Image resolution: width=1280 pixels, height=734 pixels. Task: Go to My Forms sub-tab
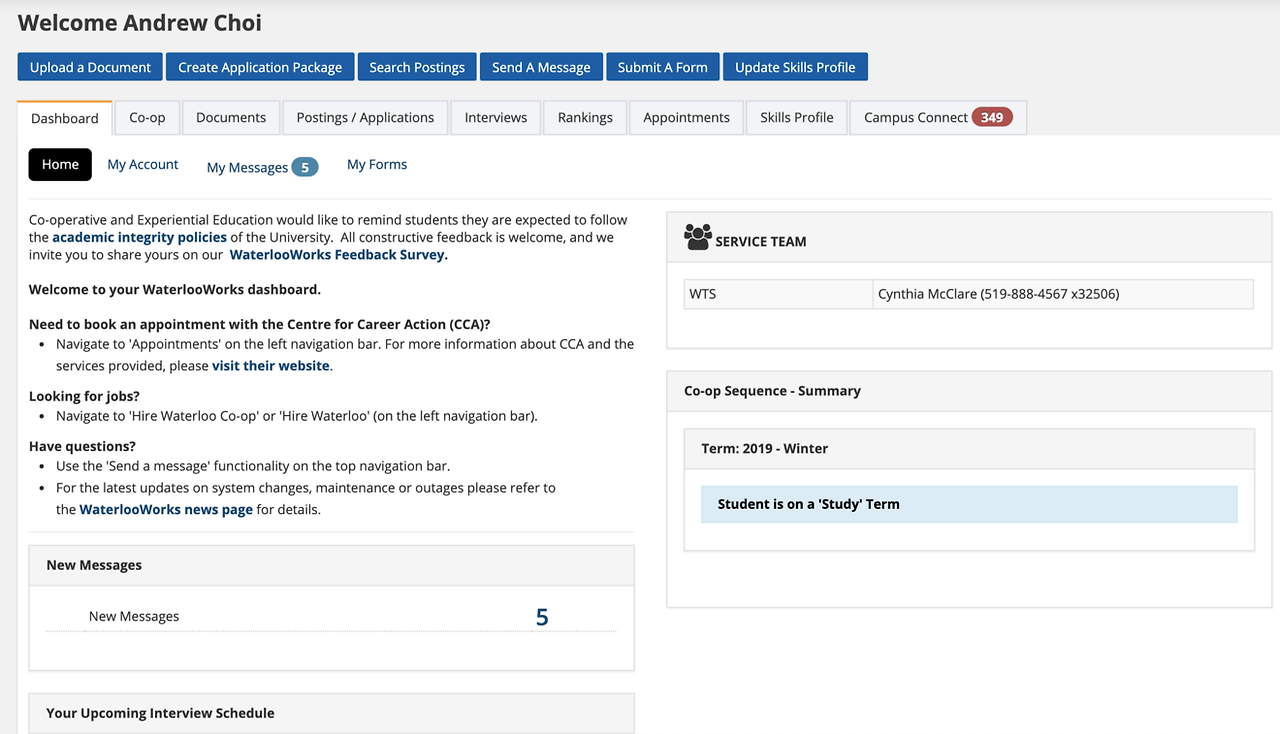click(377, 164)
